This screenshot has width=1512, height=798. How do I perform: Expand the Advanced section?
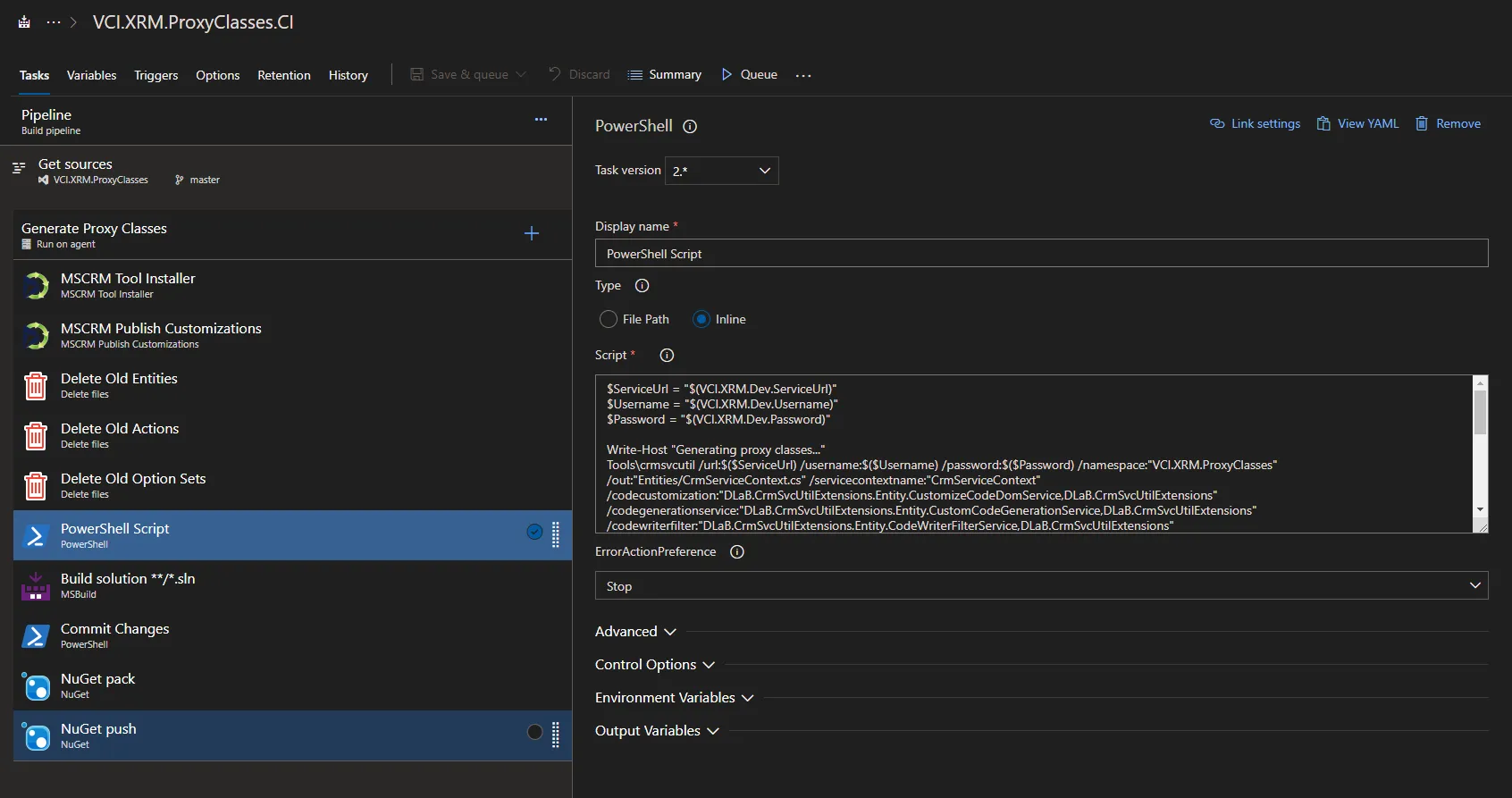635,632
